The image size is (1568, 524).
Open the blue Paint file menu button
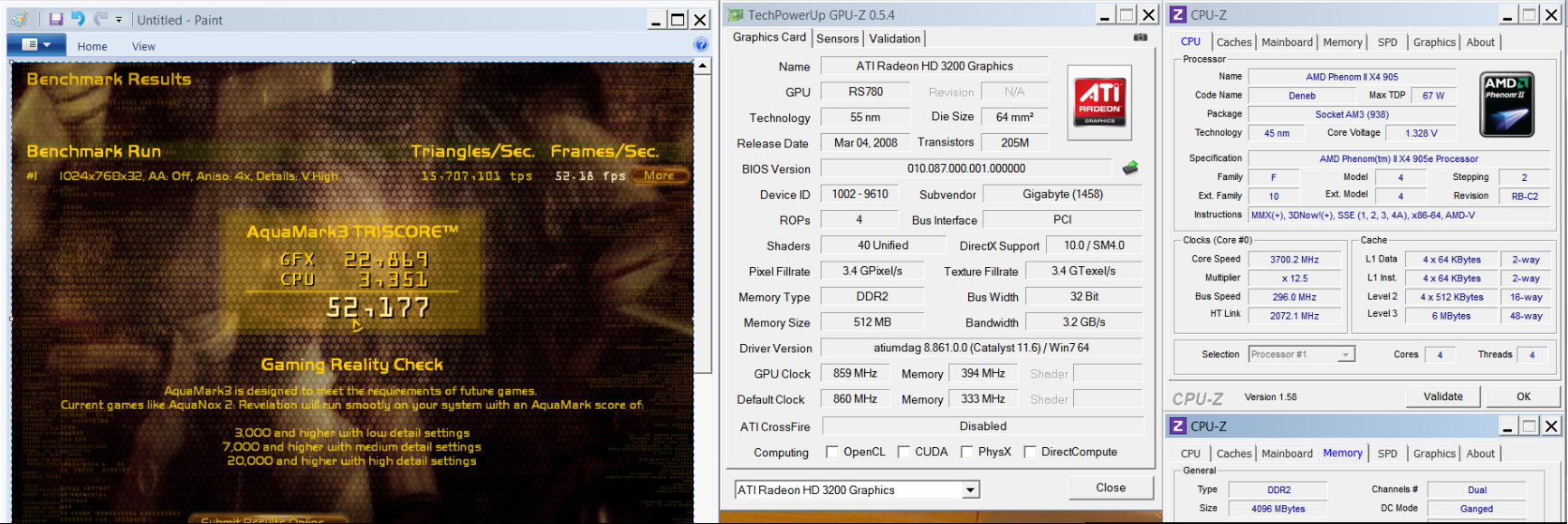(x=36, y=44)
